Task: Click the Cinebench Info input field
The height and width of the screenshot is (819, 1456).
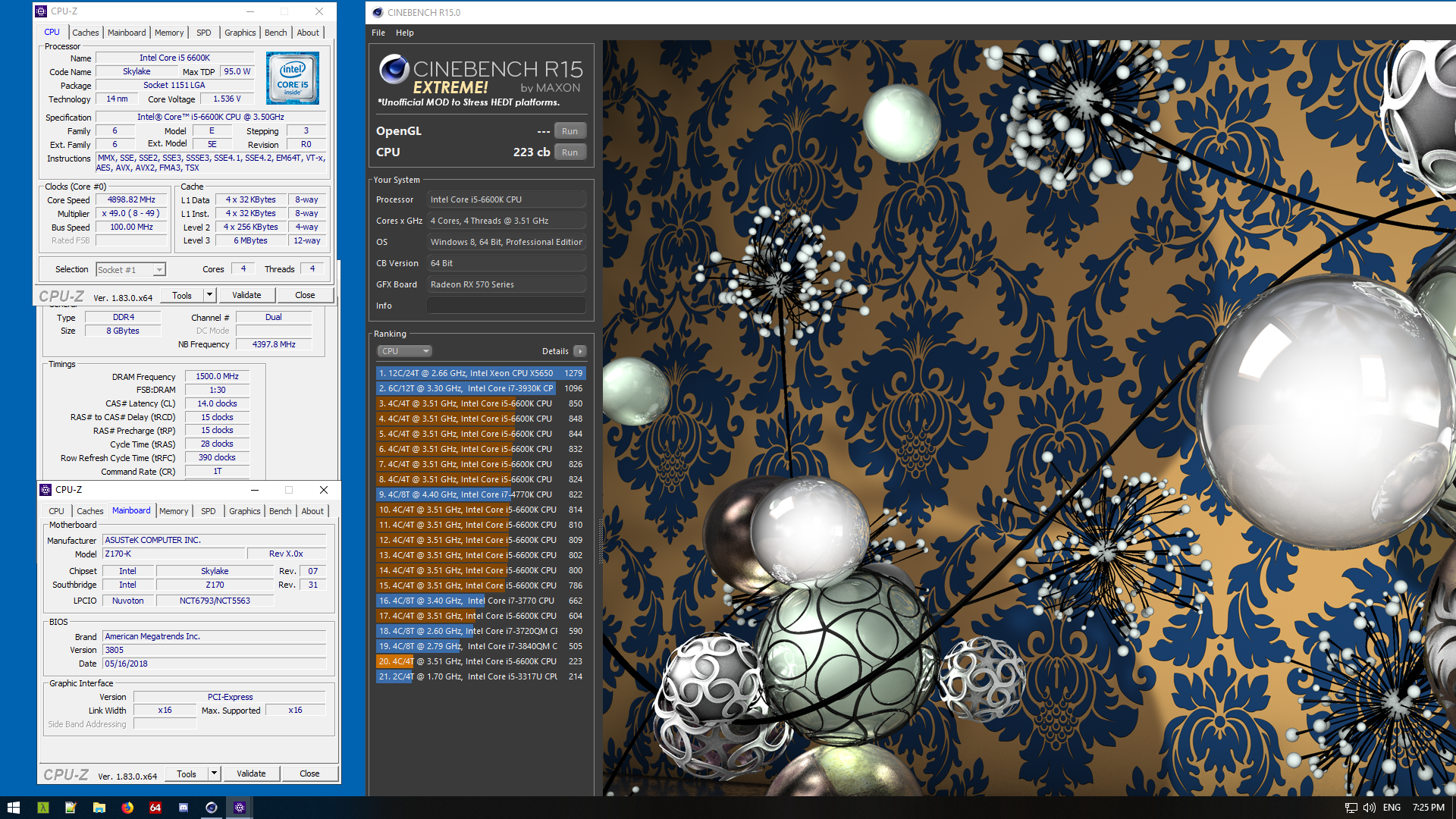Action: pos(507,306)
